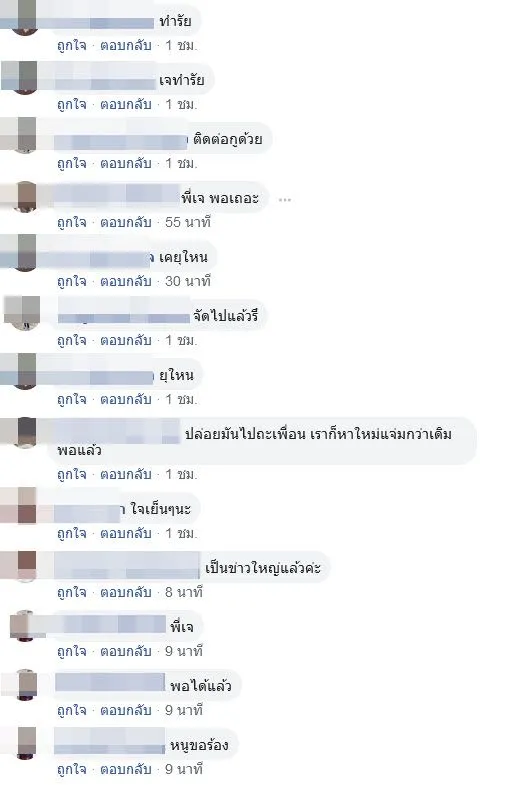510x785 pixels.
Task: Like the 'เคยุใหน' comment
Action: coord(72,281)
